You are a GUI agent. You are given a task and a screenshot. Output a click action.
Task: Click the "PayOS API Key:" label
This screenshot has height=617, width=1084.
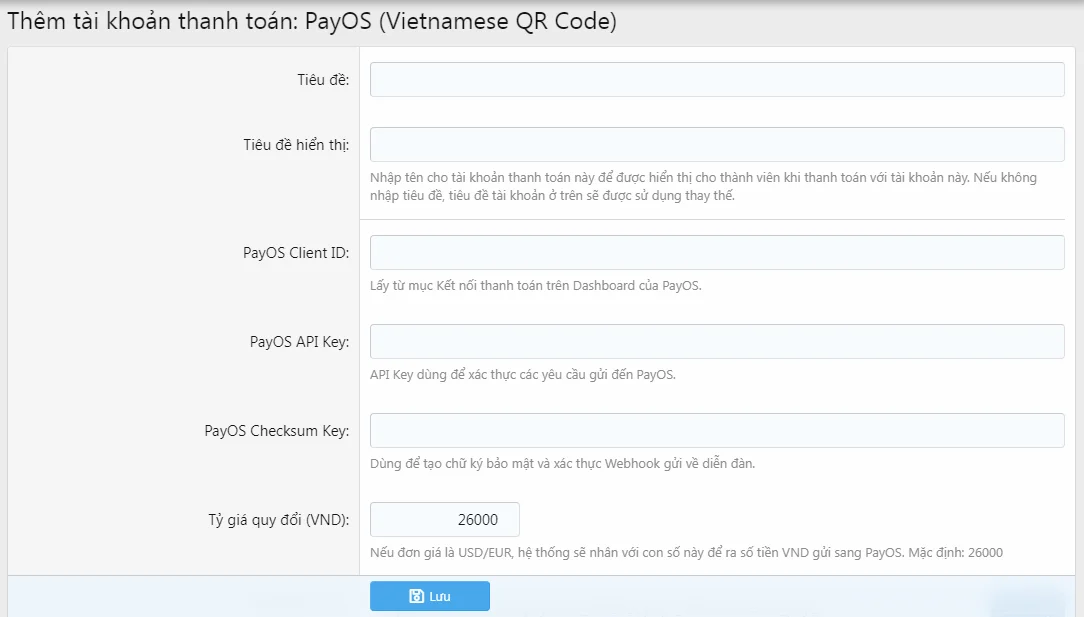point(299,342)
